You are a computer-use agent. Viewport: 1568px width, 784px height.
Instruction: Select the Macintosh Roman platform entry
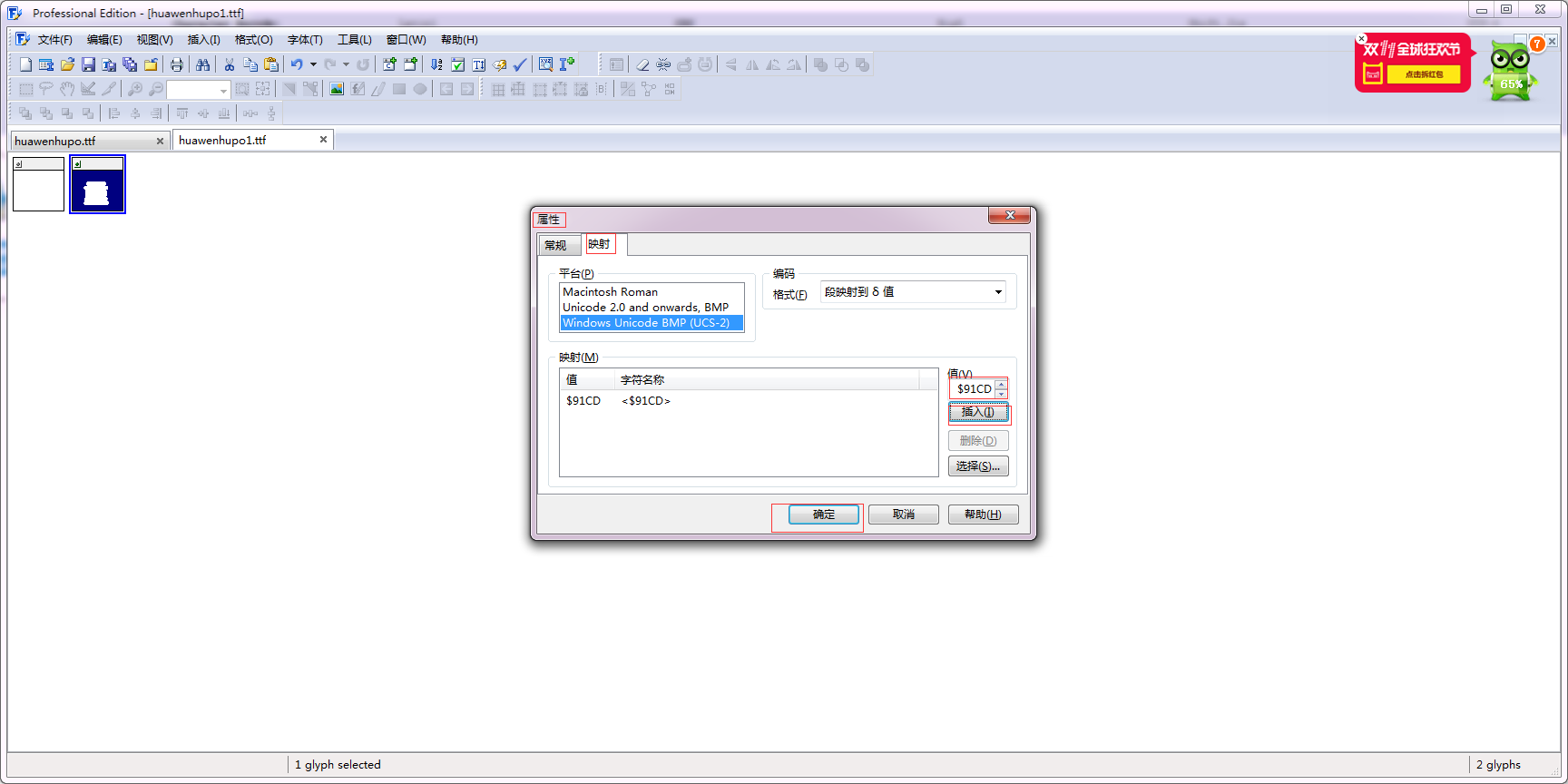(x=652, y=292)
